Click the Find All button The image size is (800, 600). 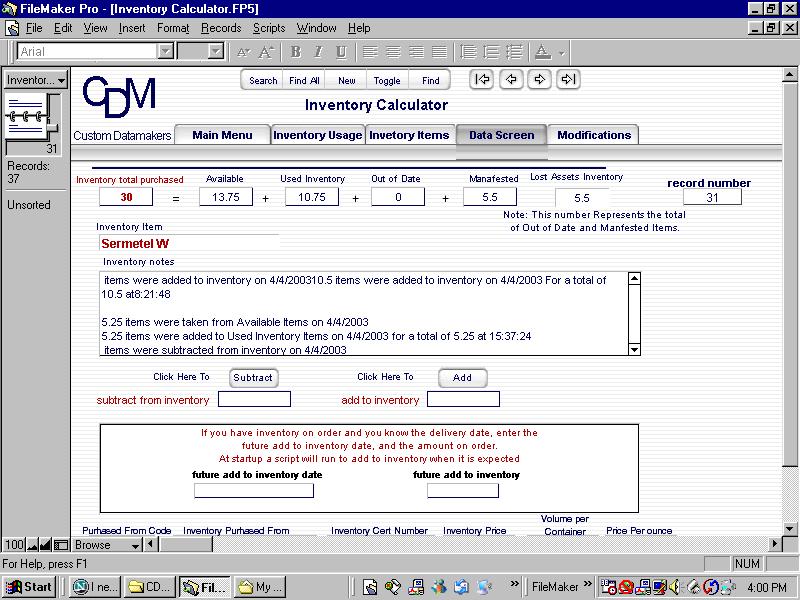pos(304,80)
